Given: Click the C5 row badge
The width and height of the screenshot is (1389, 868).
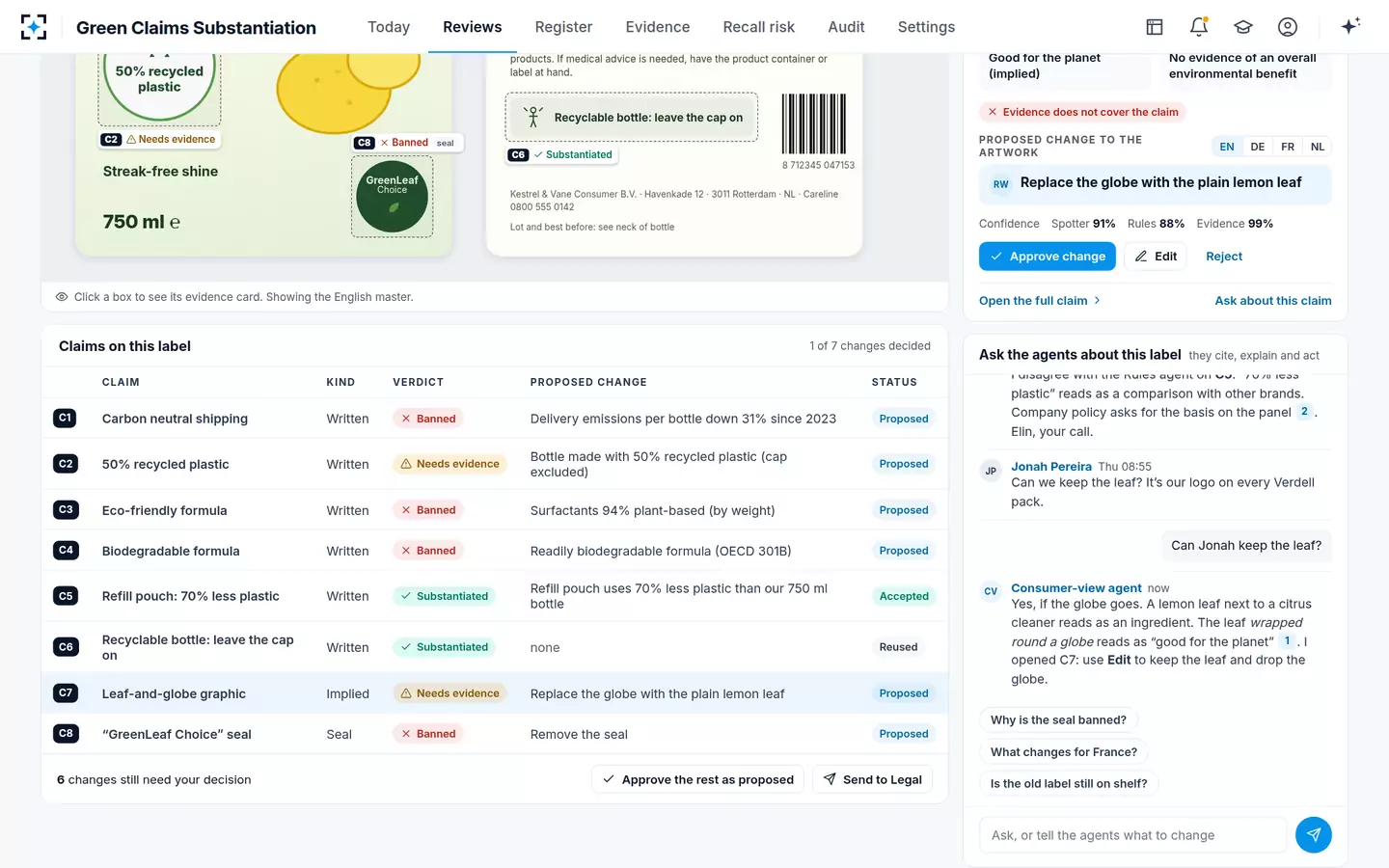Looking at the screenshot, I should 66,596.
